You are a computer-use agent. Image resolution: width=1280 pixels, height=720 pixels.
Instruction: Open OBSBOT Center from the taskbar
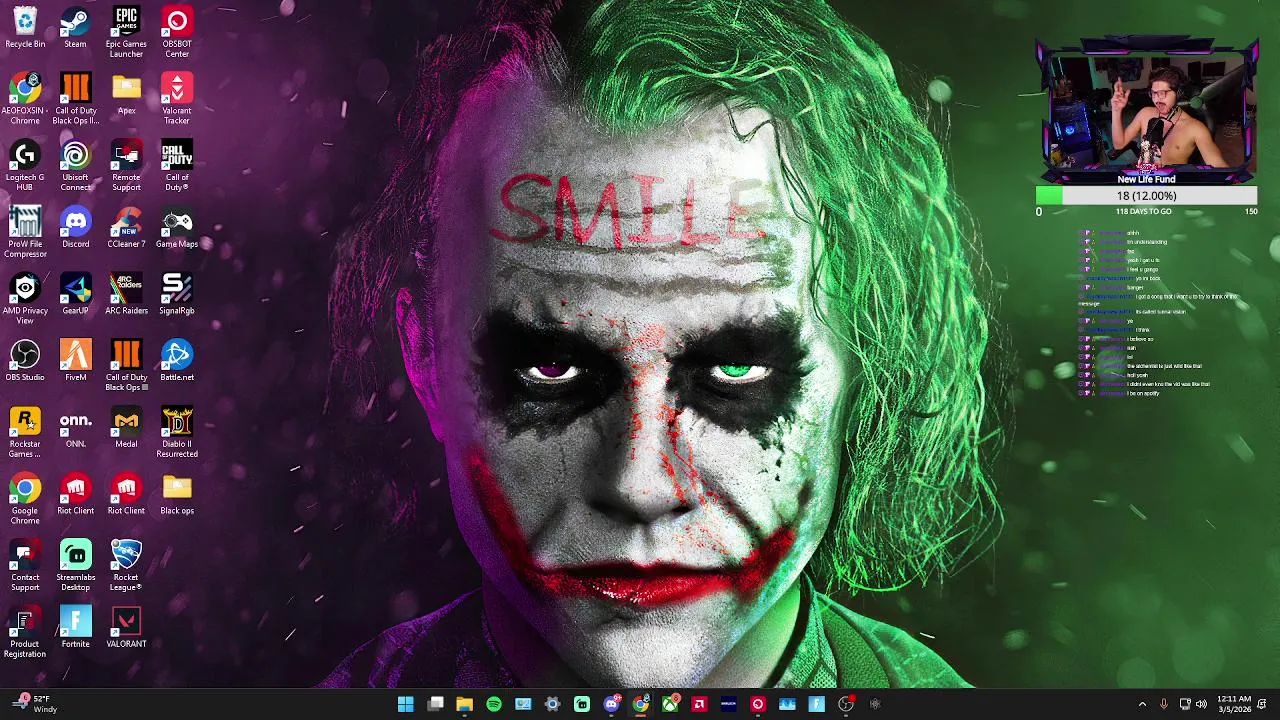click(x=758, y=704)
